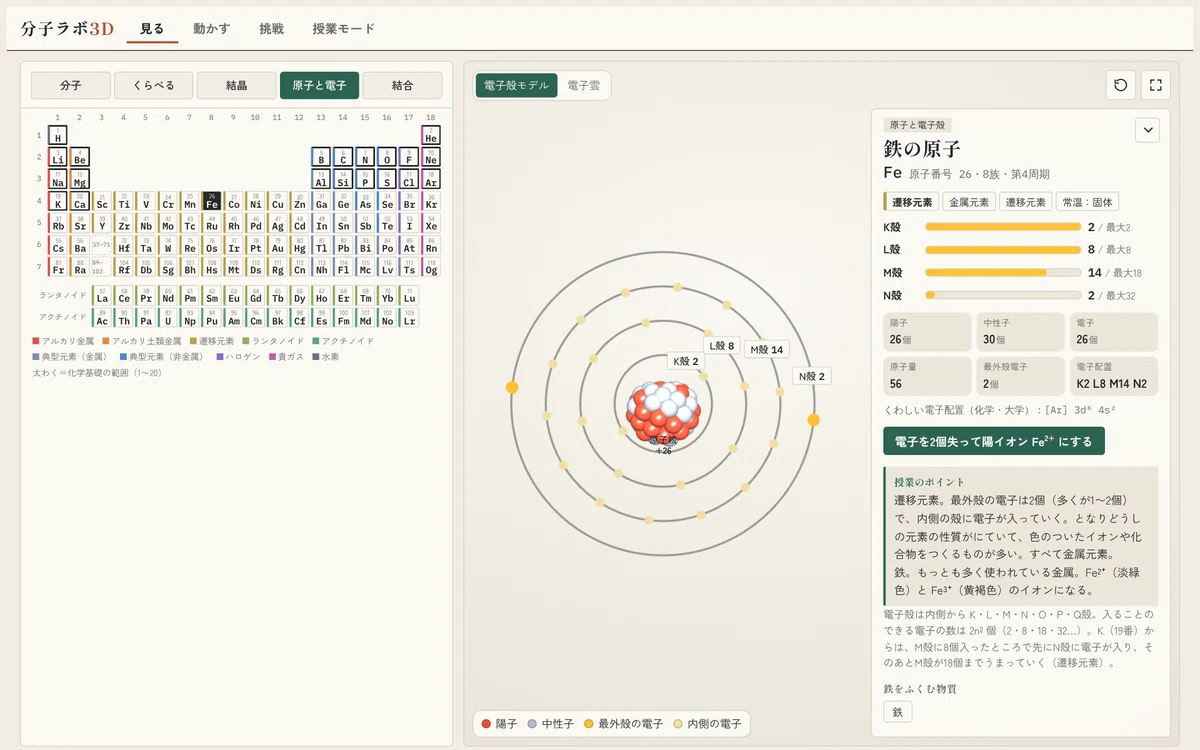Pick calcium (Ca) element cell
Screen dimensions: 1200x750
[80, 202]
